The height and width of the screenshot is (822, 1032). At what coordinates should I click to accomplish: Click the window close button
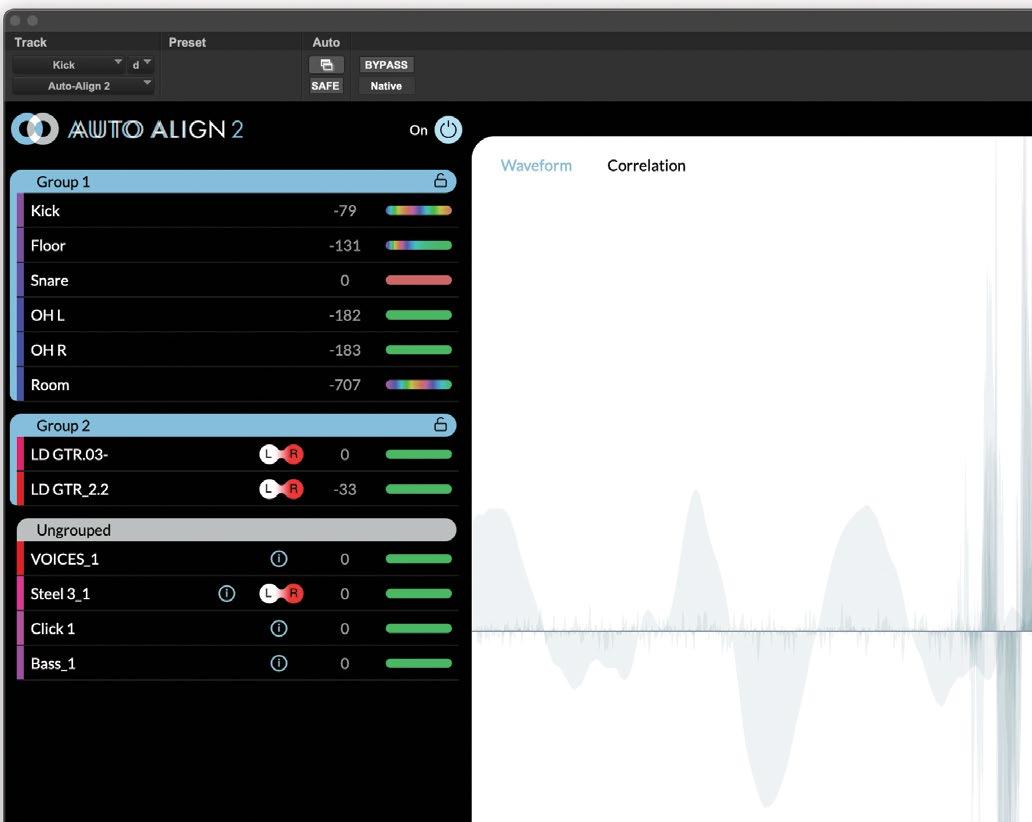click(x=15, y=20)
